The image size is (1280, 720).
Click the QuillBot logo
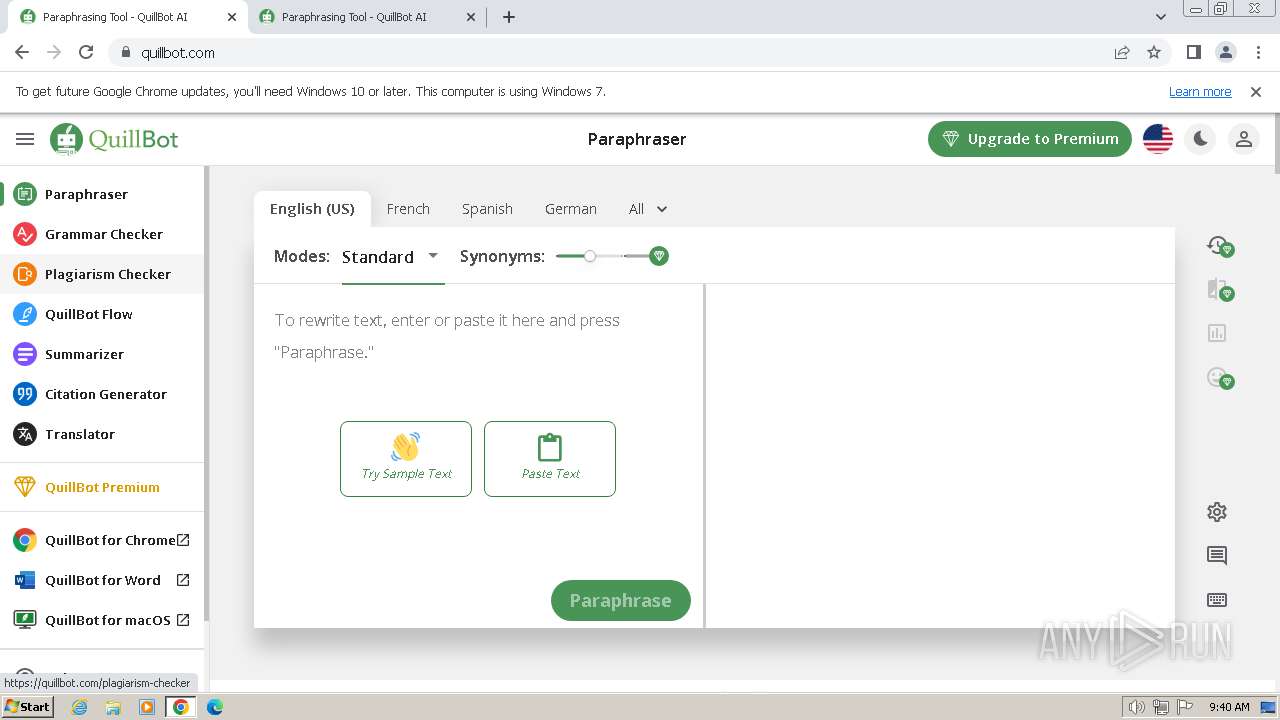click(114, 139)
